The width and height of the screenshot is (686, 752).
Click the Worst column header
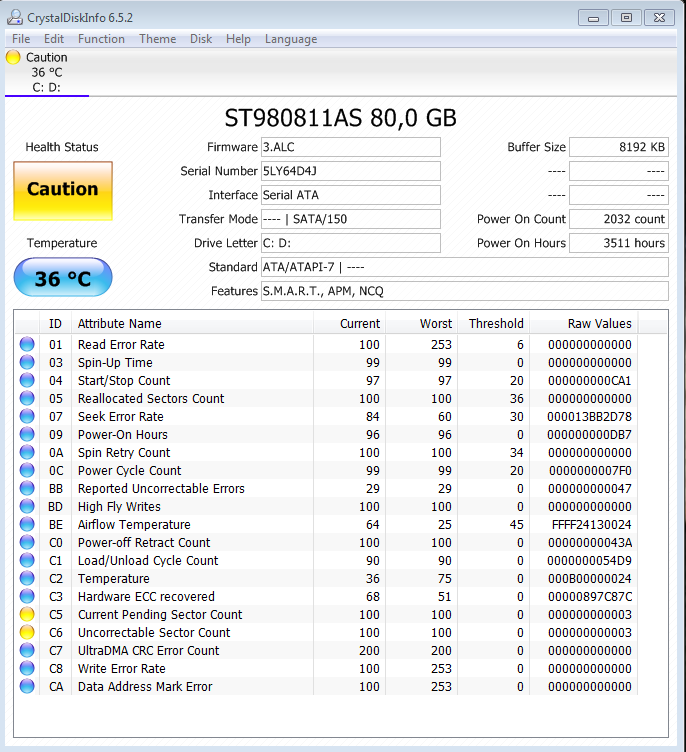point(422,324)
